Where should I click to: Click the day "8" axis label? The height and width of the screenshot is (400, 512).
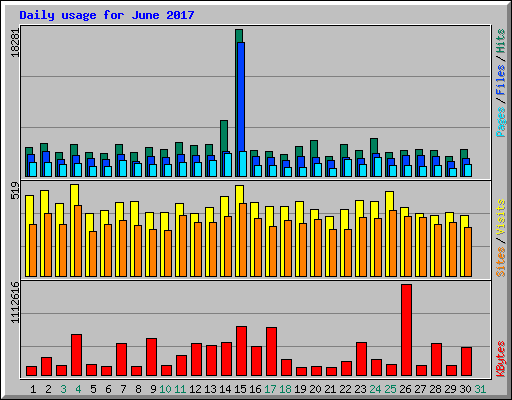tap(138, 389)
